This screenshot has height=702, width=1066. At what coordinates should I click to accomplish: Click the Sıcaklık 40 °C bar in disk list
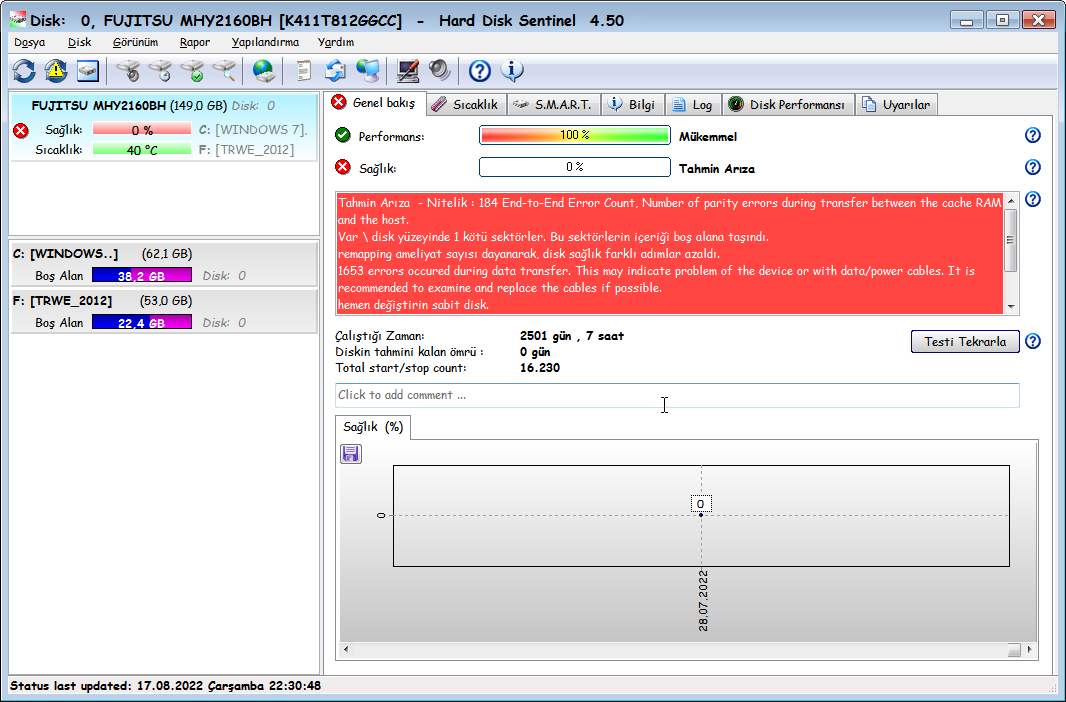pyautogui.click(x=141, y=150)
